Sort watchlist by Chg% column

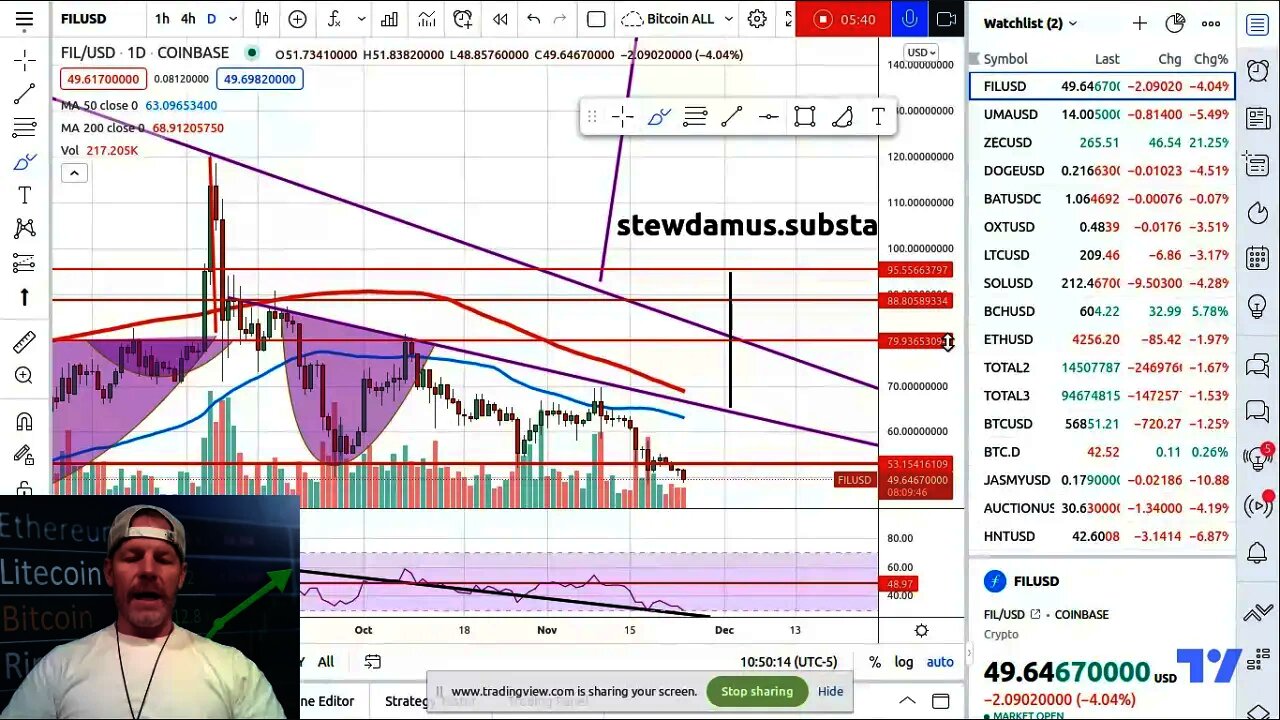(1211, 59)
